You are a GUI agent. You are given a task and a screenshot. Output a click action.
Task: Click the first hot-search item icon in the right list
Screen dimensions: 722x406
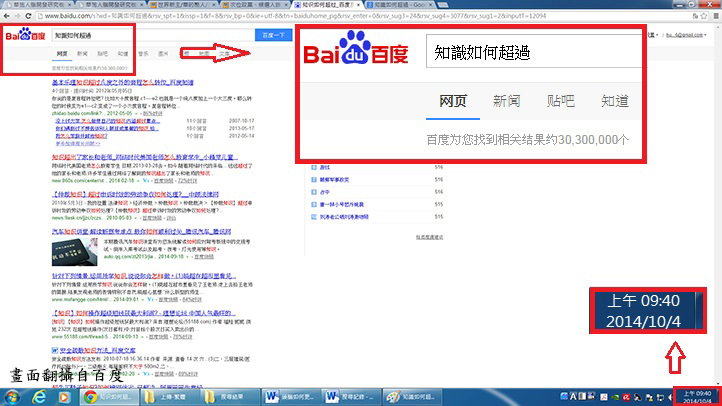pyautogui.click(x=314, y=167)
